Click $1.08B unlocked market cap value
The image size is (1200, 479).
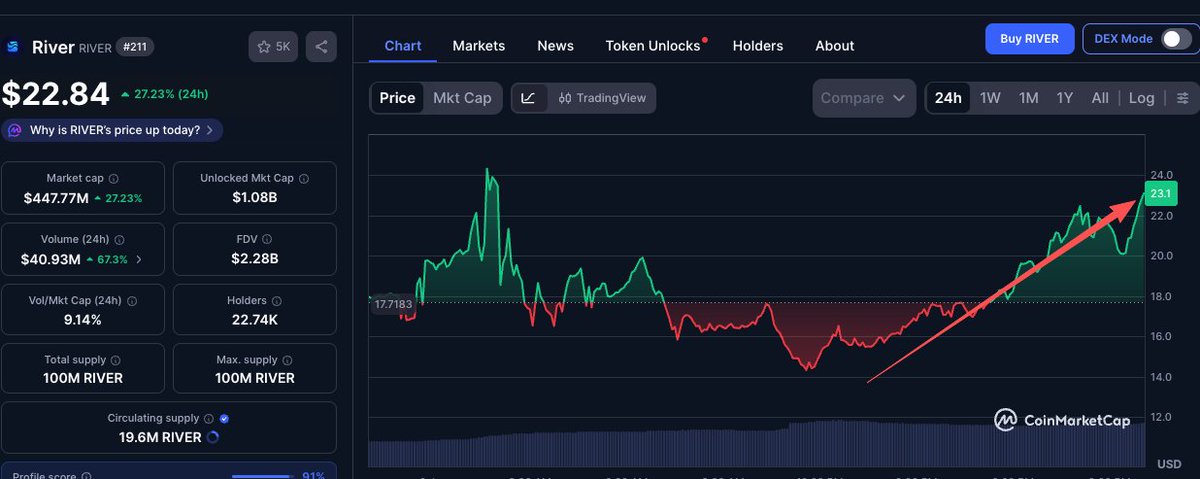point(255,198)
